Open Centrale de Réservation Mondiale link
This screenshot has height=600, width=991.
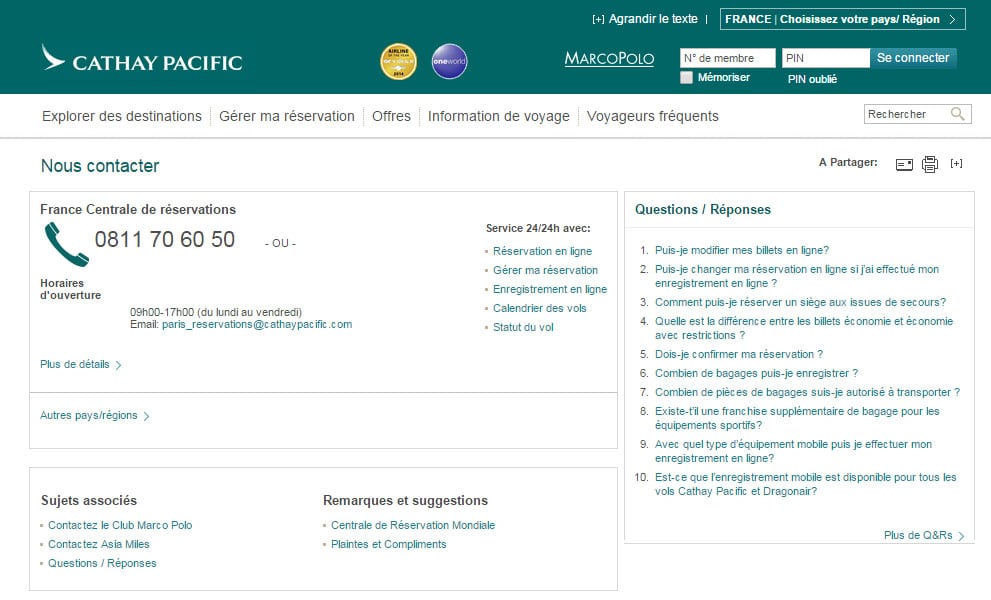(x=413, y=525)
